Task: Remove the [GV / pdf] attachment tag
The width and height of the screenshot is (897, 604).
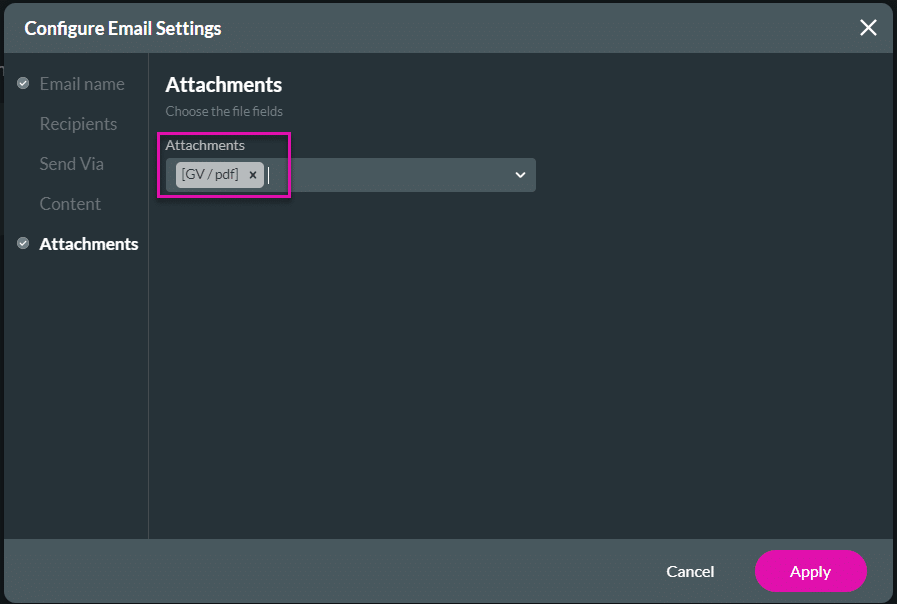Action: [x=253, y=174]
